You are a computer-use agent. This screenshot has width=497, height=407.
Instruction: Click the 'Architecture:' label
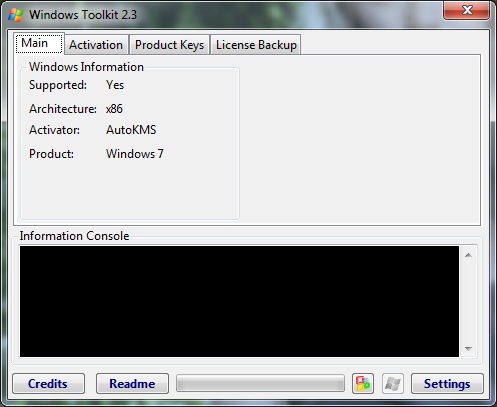click(63, 109)
